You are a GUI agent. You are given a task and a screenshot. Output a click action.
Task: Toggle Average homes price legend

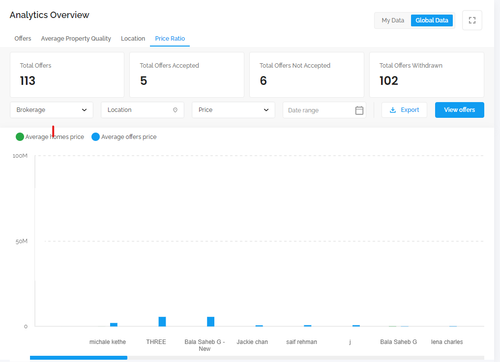point(50,137)
